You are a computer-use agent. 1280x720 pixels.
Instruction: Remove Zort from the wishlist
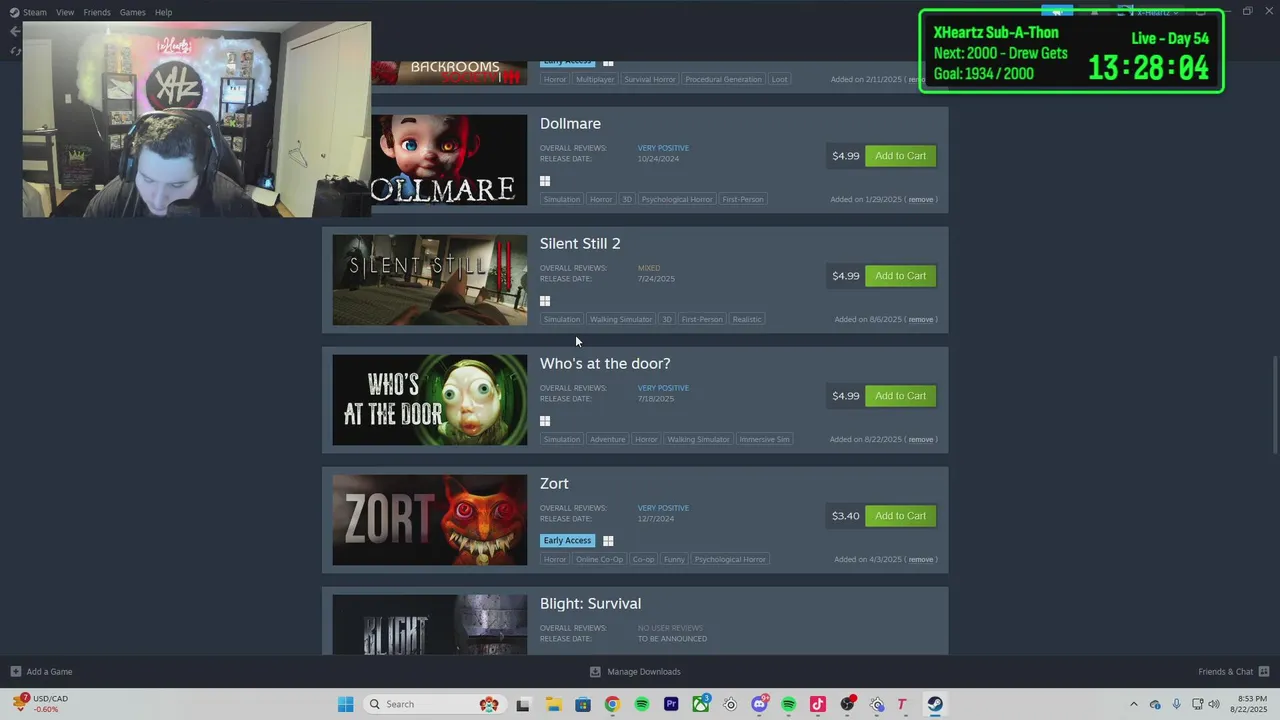[x=921, y=559]
